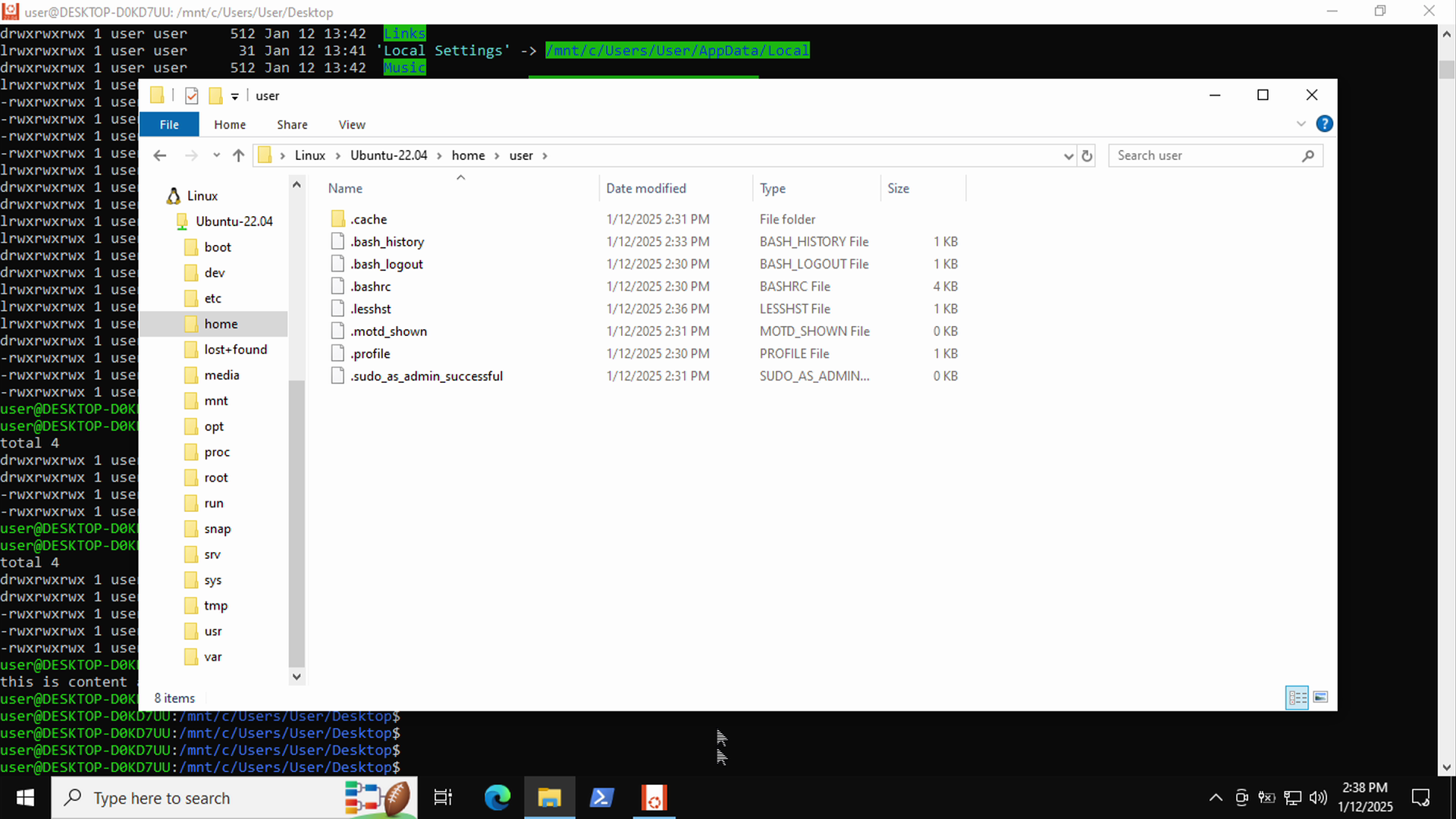Click the Back navigation arrow
Image resolution: width=1456 pixels, height=819 pixels.
159,155
